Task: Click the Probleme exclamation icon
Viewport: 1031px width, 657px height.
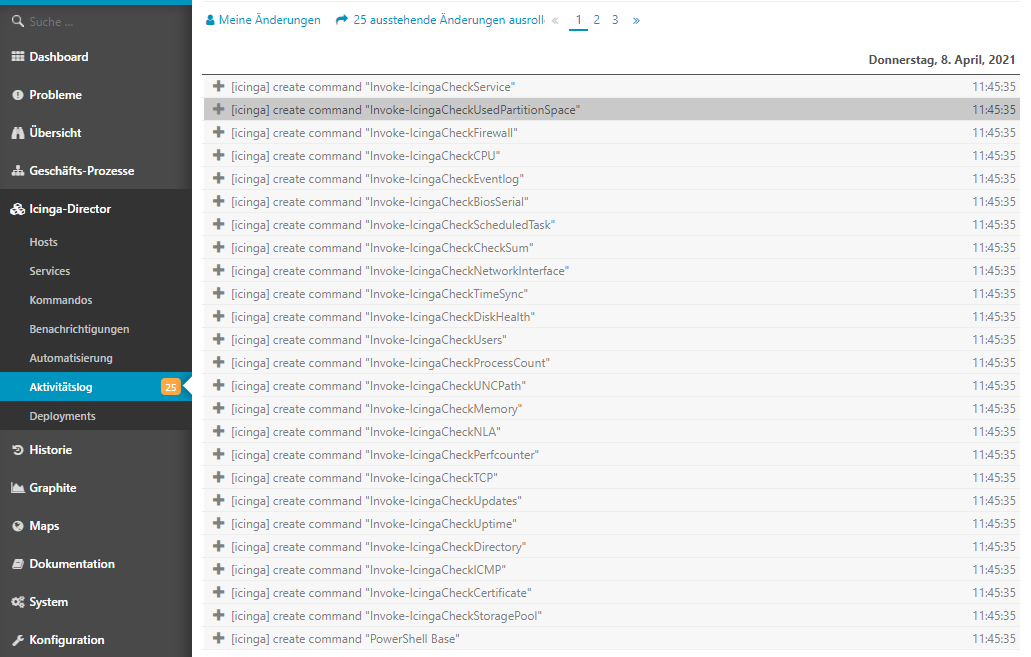Action: (x=17, y=95)
